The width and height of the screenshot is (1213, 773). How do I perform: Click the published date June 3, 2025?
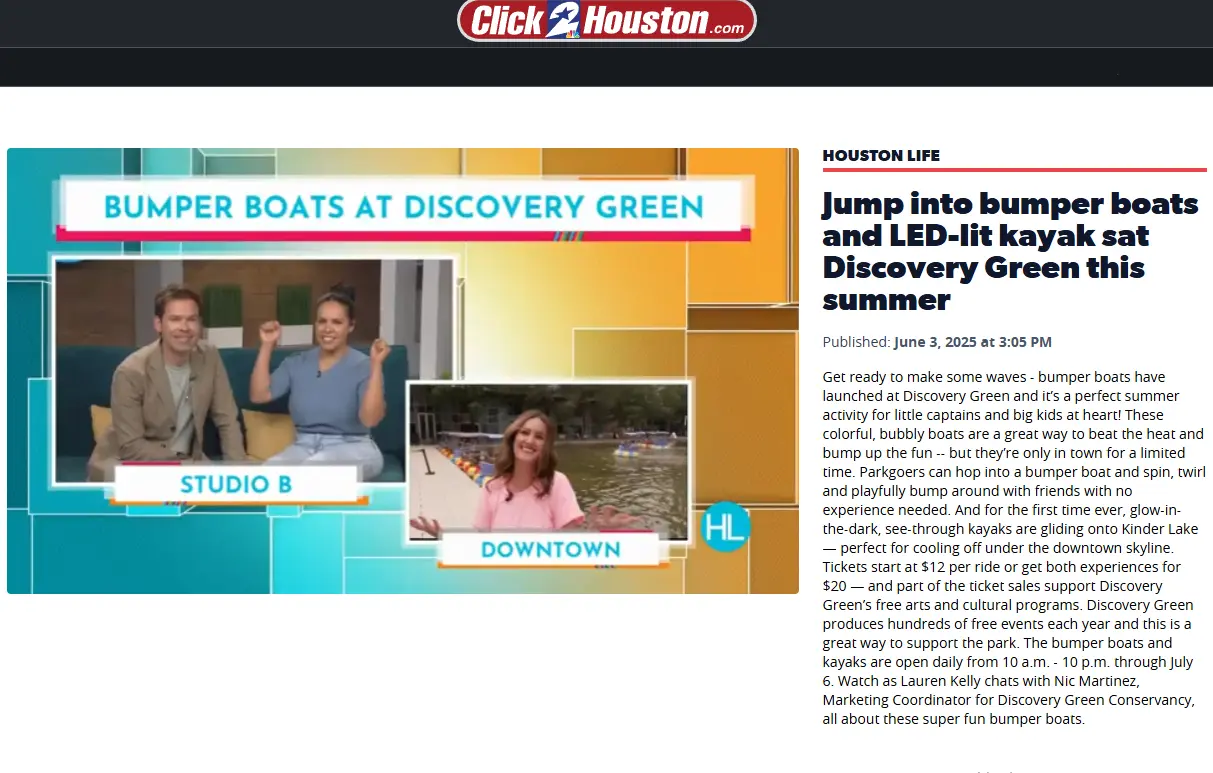coord(973,342)
